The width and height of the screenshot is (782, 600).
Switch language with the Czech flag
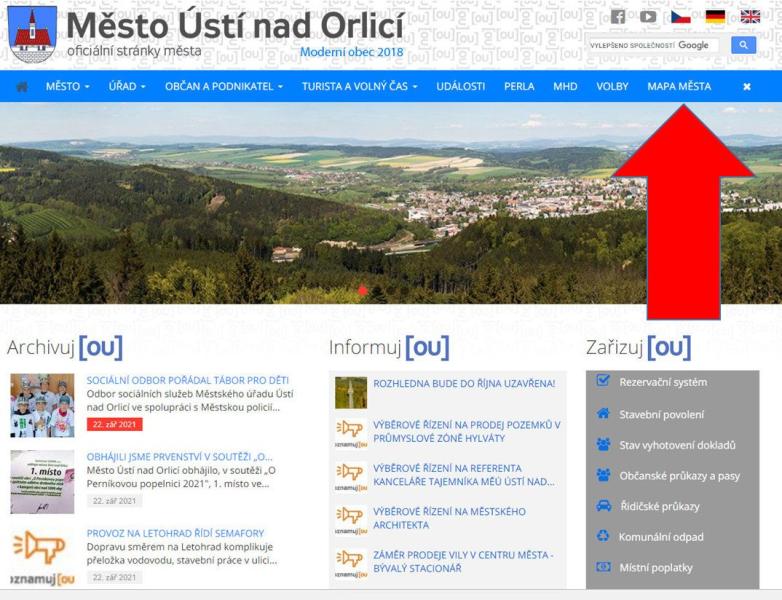click(681, 17)
